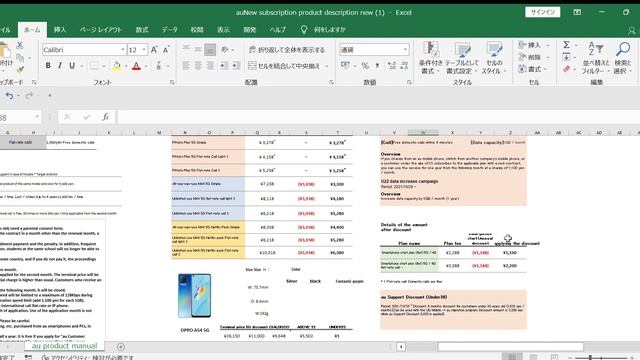This screenshot has height=360, width=640.
Task: Toggle wrap text (折り返して全体を表示する)
Action: (x=287, y=50)
